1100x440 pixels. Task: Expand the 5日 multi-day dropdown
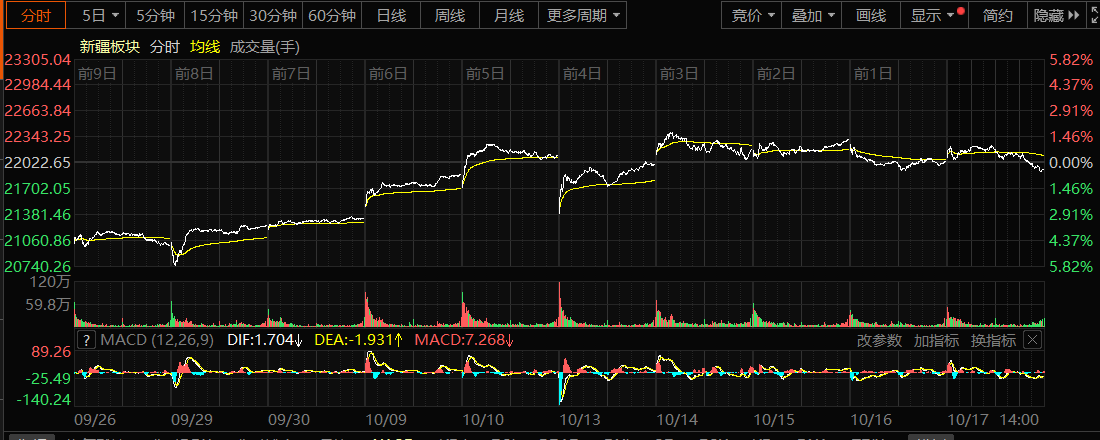[x=100, y=15]
